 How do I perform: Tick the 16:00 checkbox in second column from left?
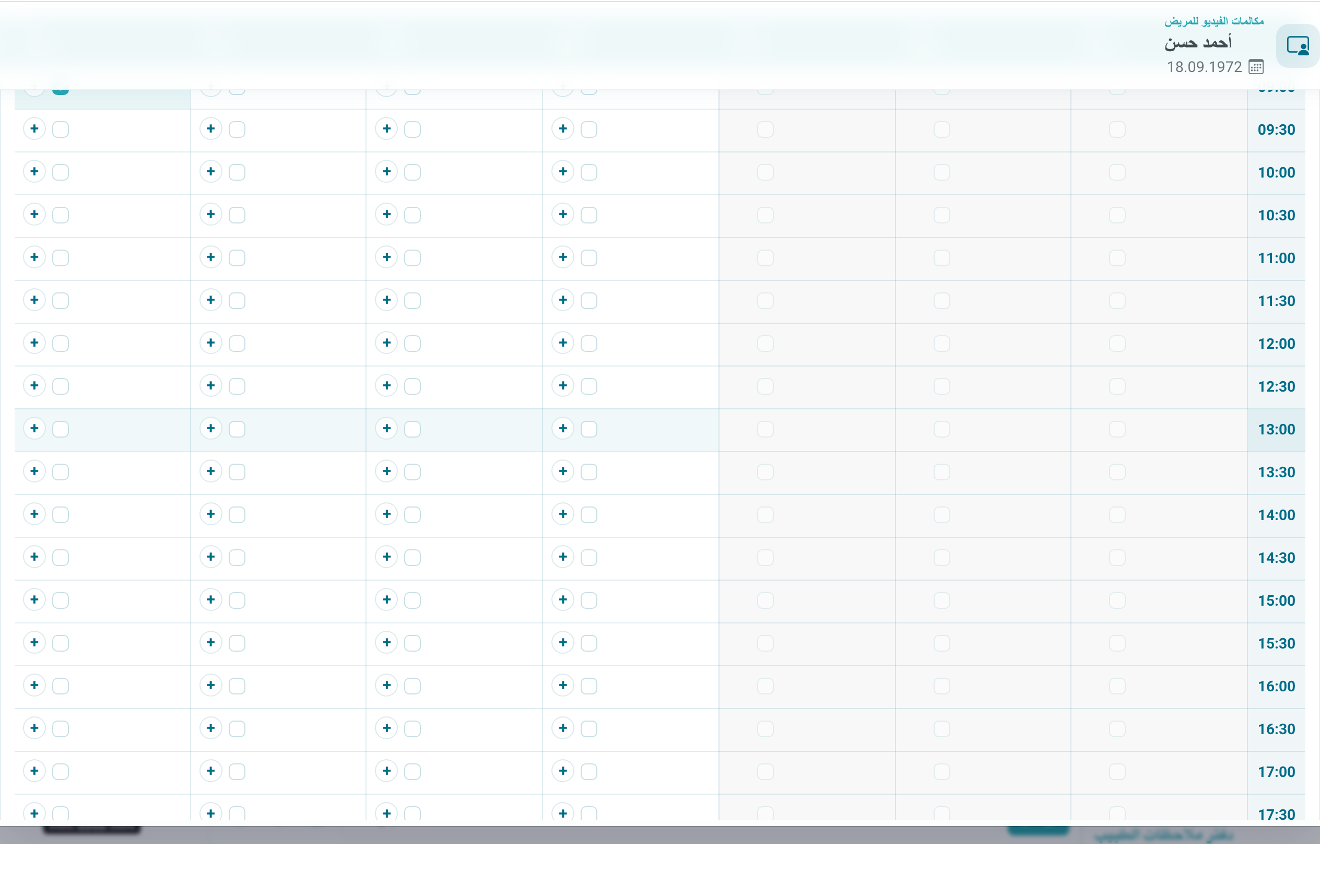tap(237, 686)
